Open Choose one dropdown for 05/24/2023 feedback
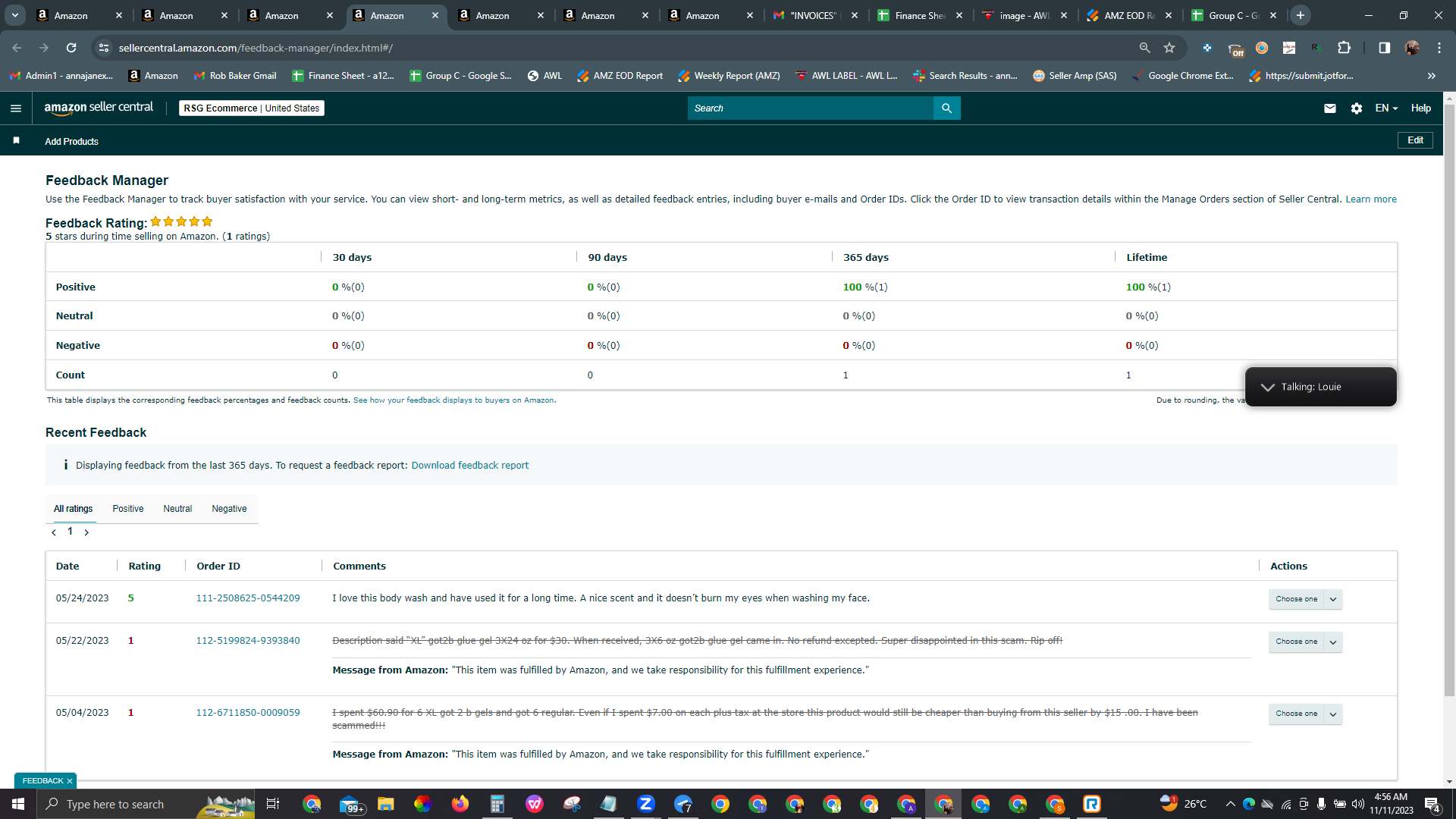This screenshot has width=1456, height=819. [x=1305, y=599]
